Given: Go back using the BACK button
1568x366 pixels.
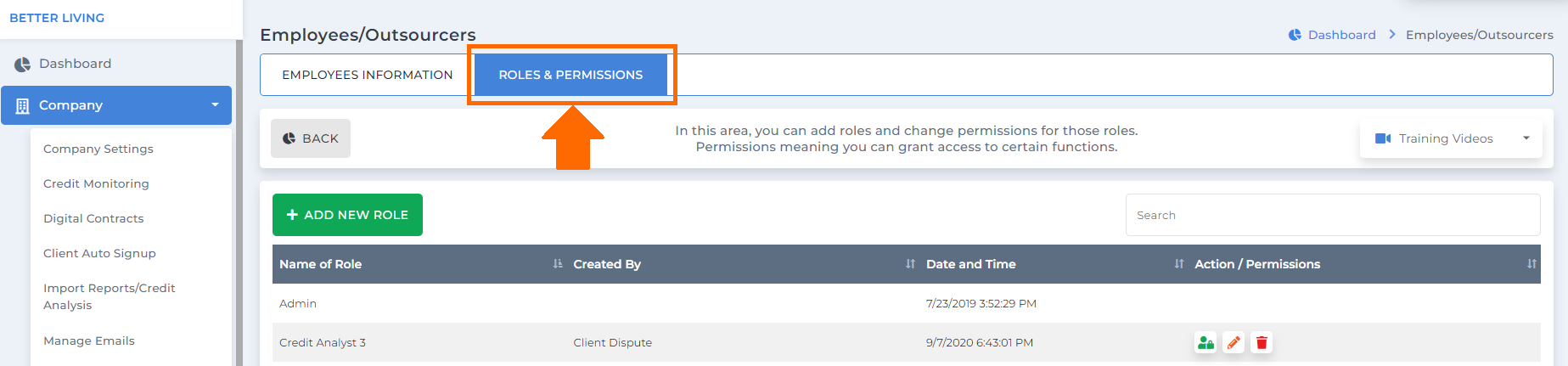Looking at the screenshot, I should 311,138.
